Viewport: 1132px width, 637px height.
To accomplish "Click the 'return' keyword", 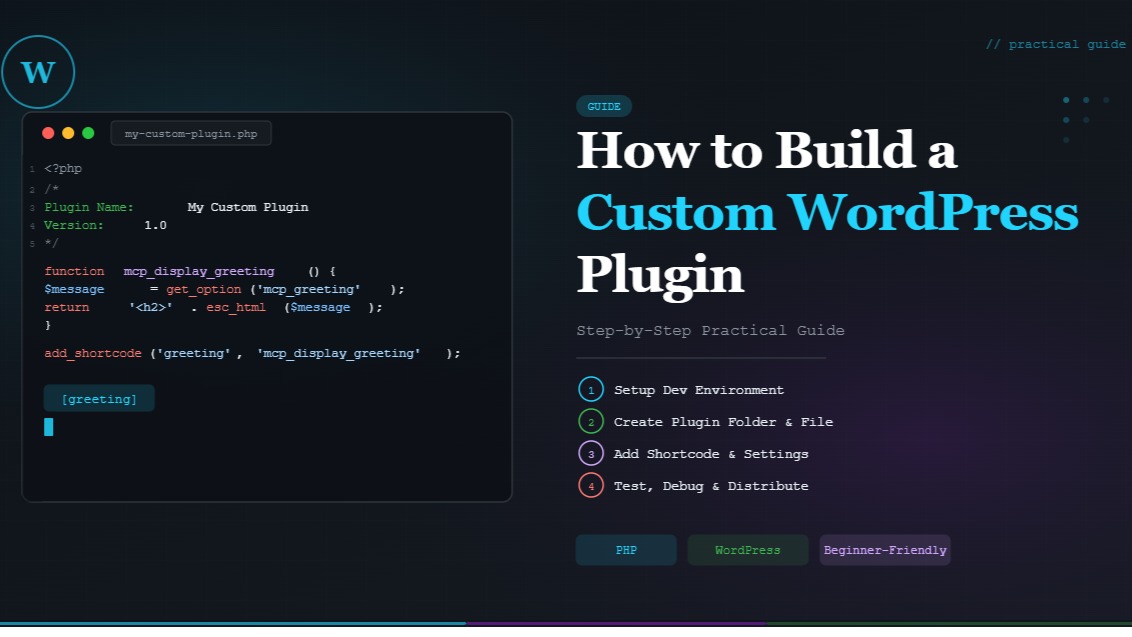I will 66,307.
